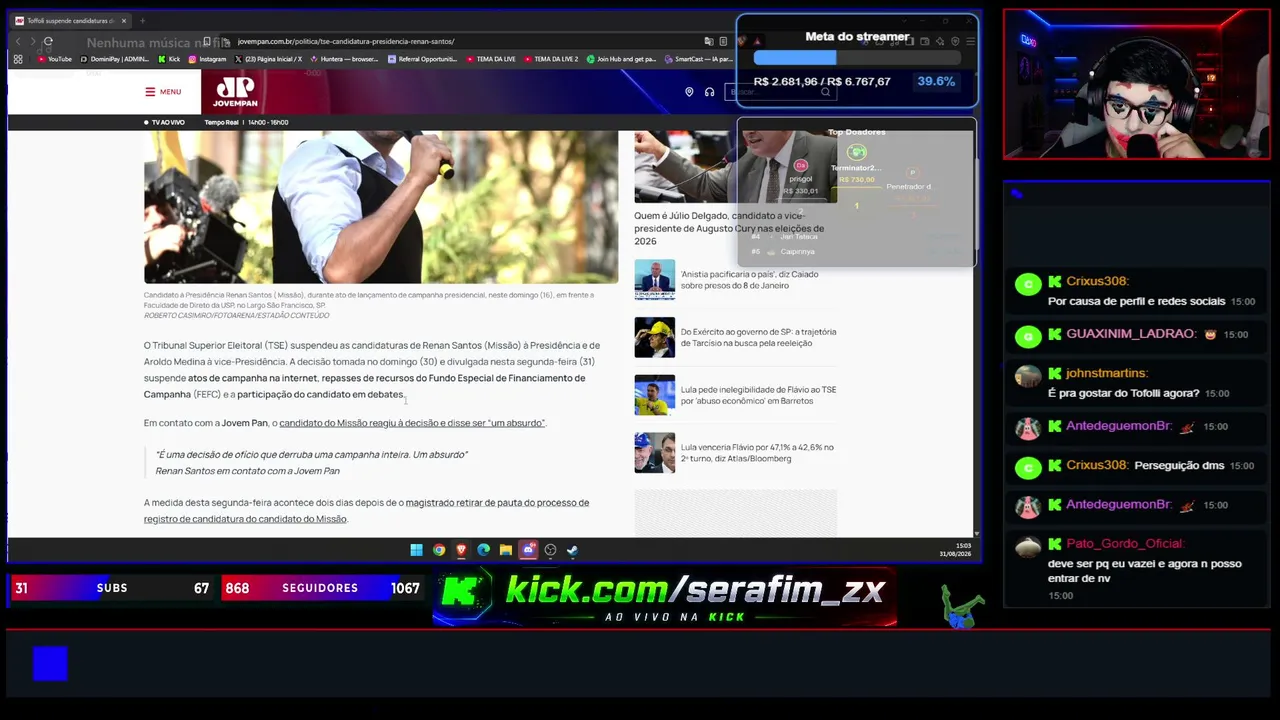Click the Windows Start button on taskbar

coord(416,550)
